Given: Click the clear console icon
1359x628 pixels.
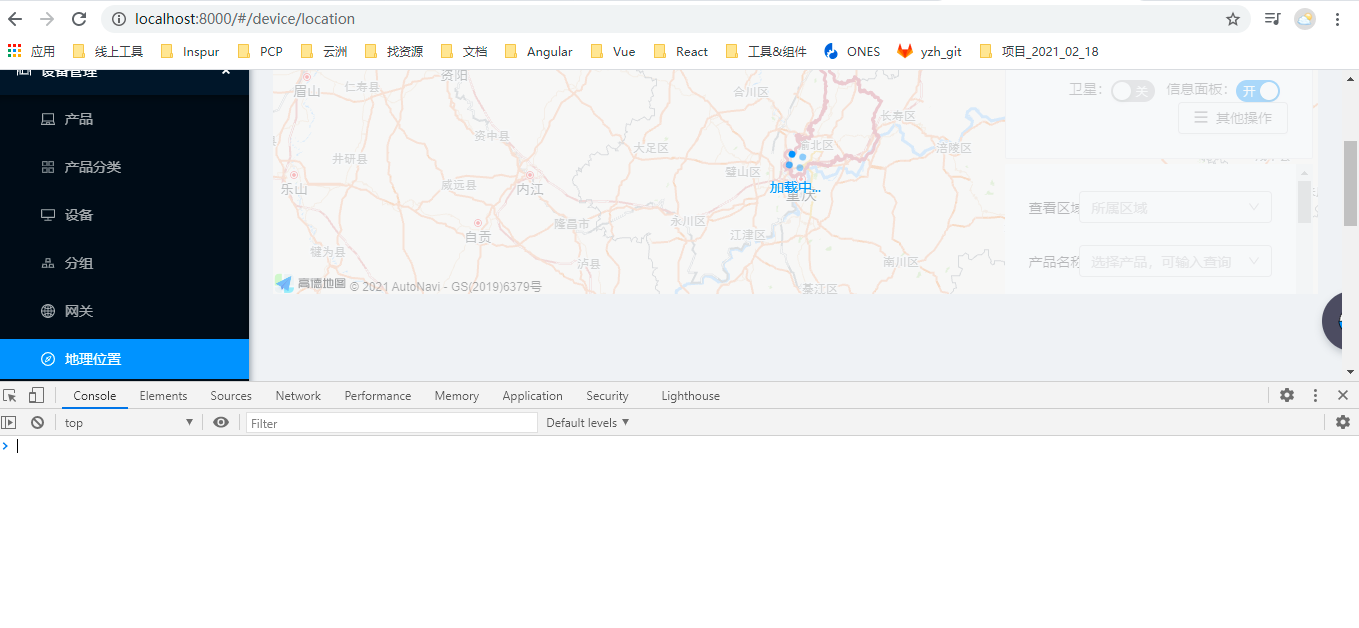Looking at the screenshot, I should point(37,422).
